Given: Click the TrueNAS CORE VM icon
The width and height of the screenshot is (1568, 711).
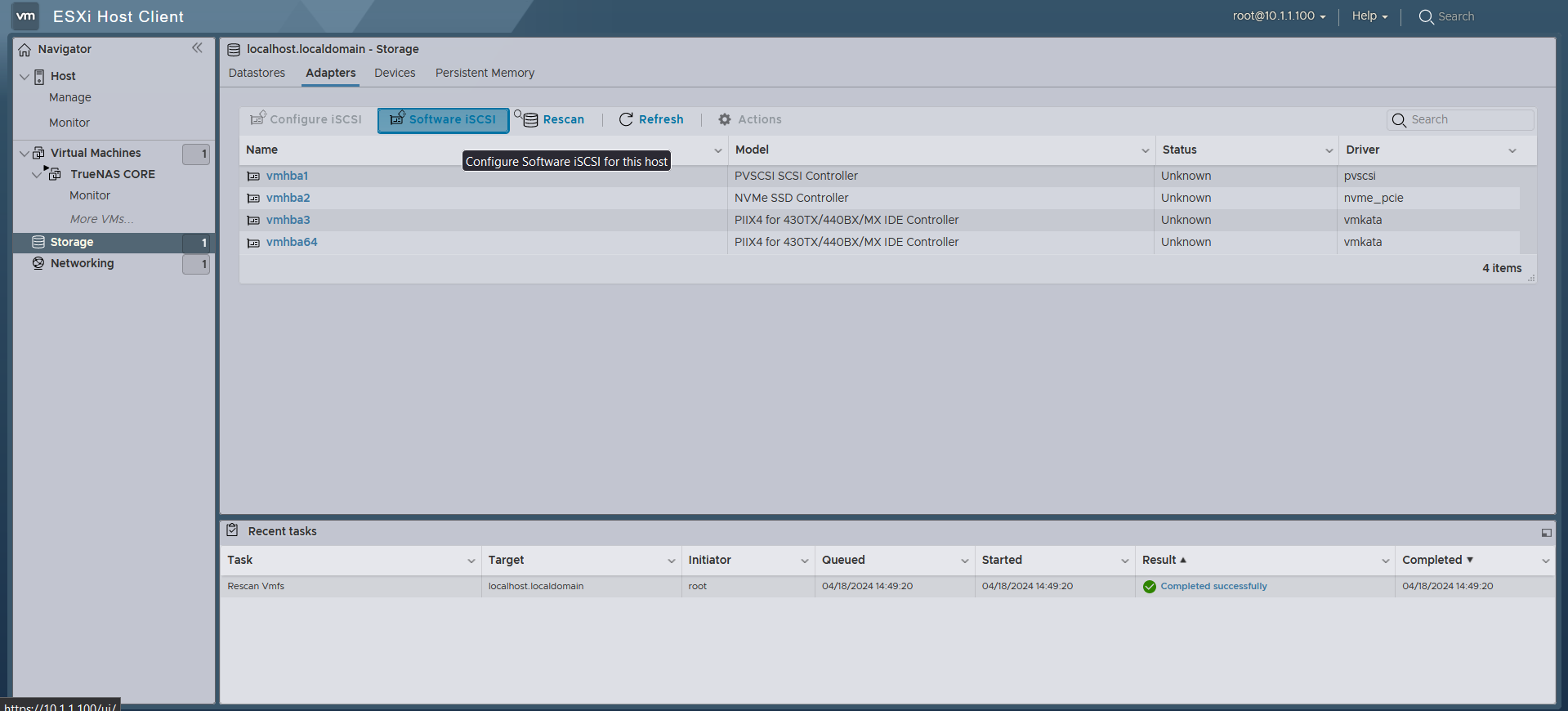Looking at the screenshot, I should [55, 174].
